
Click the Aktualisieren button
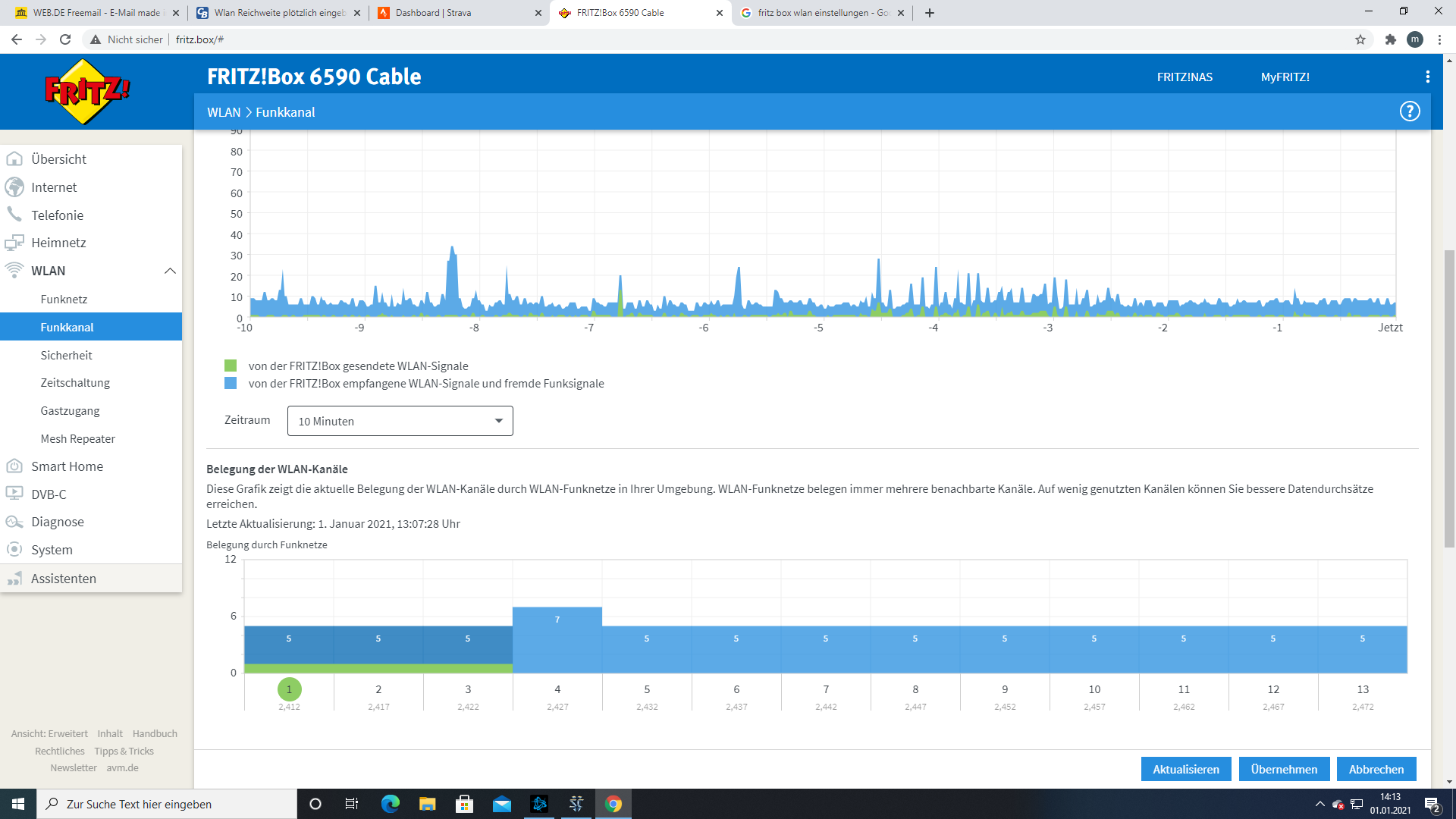pyautogui.click(x=1186, y=769)
